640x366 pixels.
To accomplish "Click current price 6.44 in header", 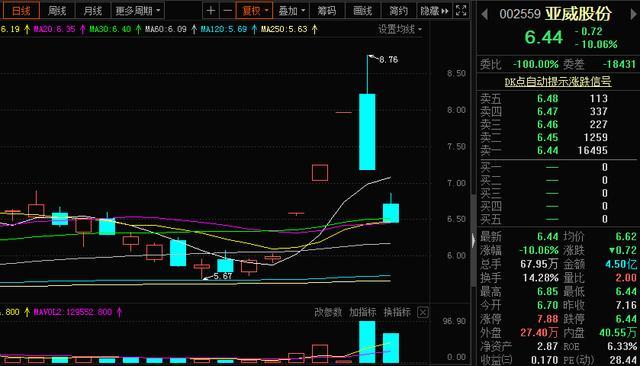I will 544,37.
